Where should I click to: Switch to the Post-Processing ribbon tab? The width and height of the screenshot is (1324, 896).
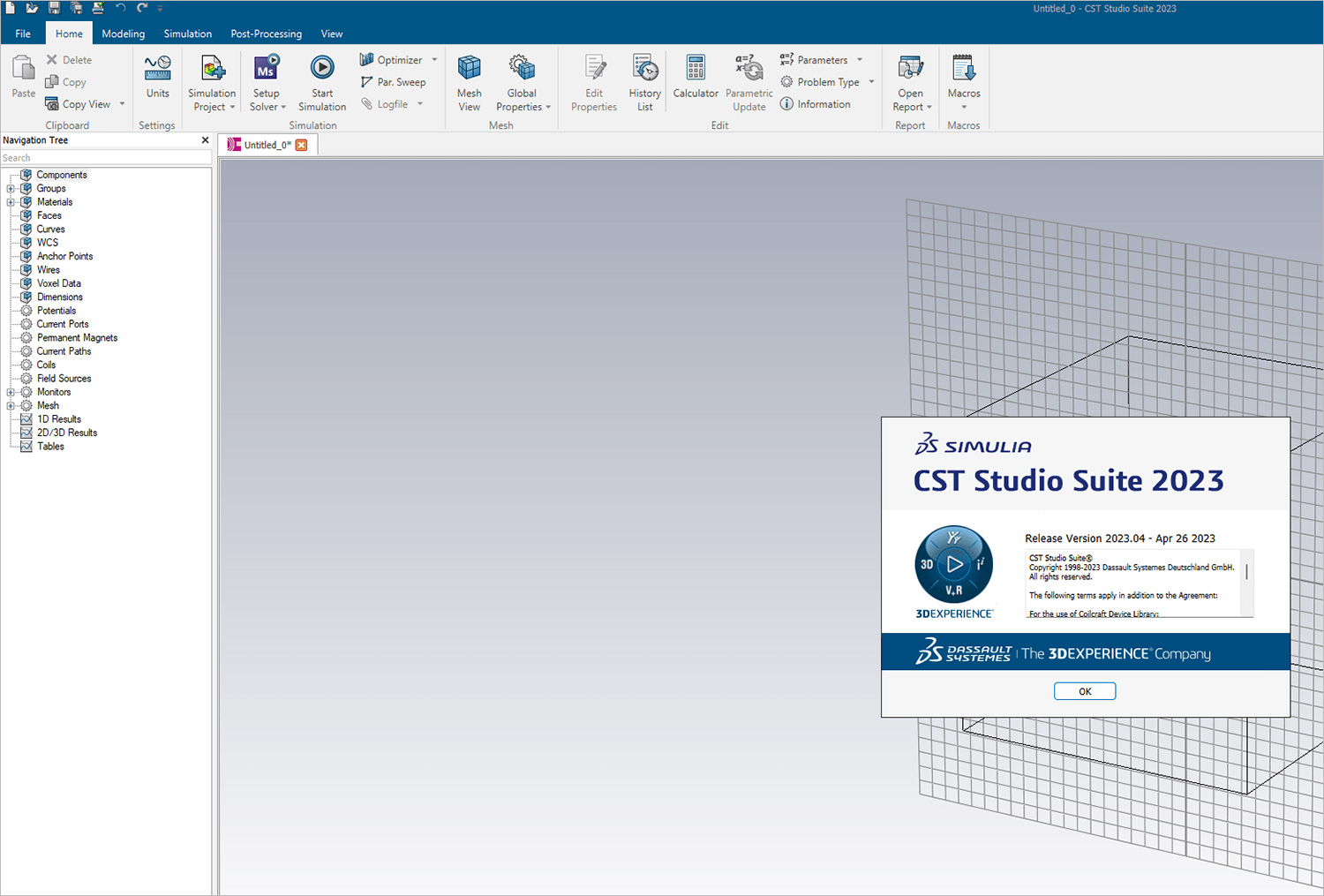coord(266,34)
